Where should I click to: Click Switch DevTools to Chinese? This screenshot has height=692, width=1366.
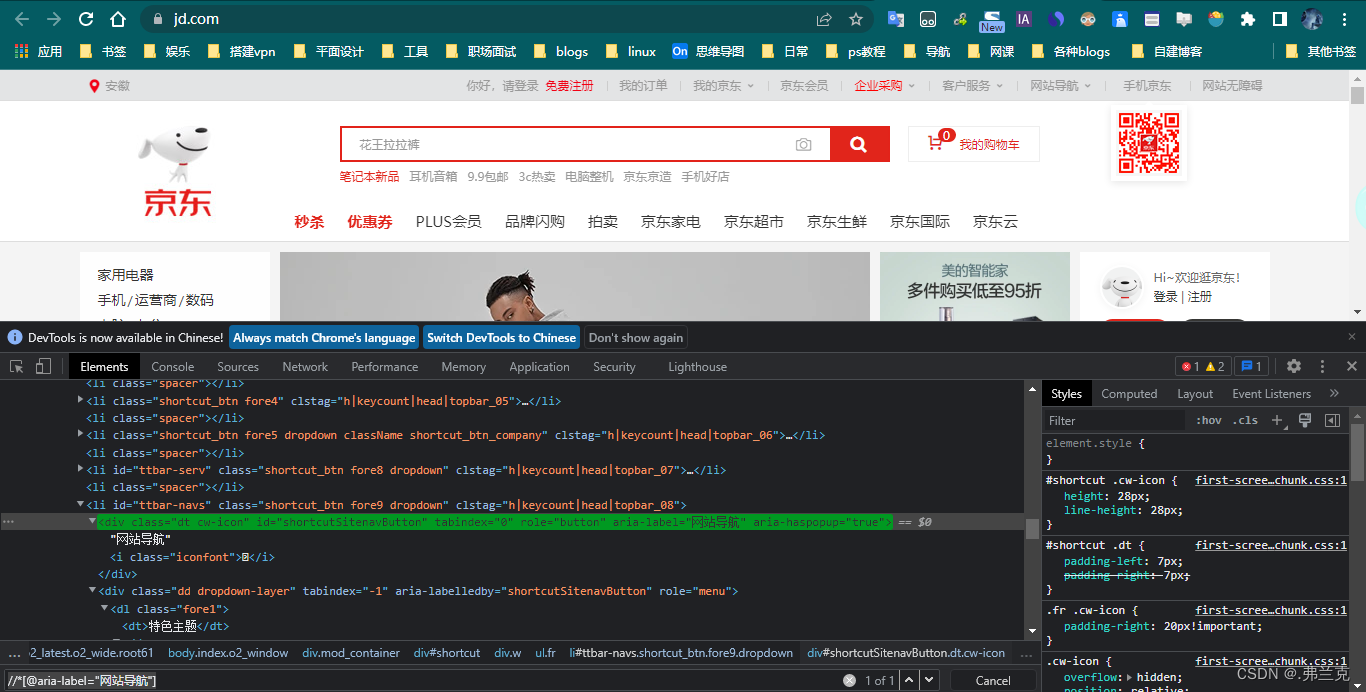(x=501, y=337)
